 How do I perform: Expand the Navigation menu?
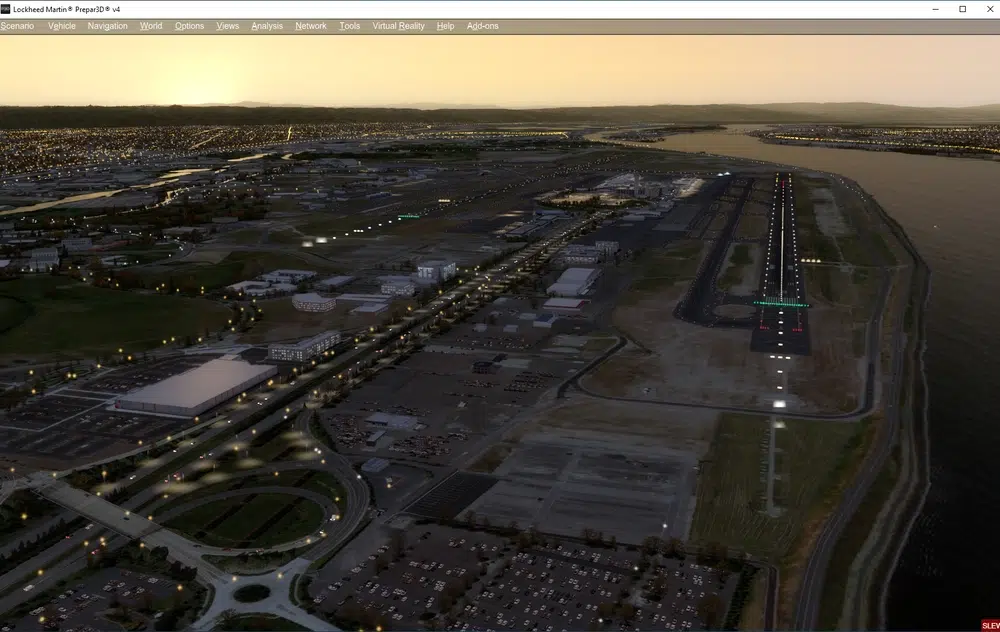(x=107, y=26)
